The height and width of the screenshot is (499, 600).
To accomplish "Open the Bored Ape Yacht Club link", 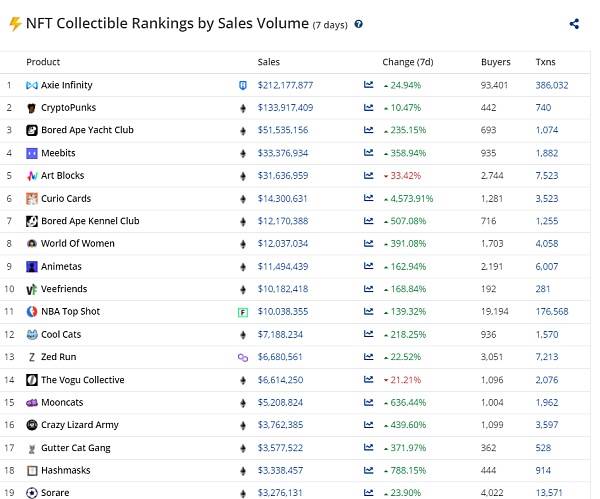I will tap(87, 130).
